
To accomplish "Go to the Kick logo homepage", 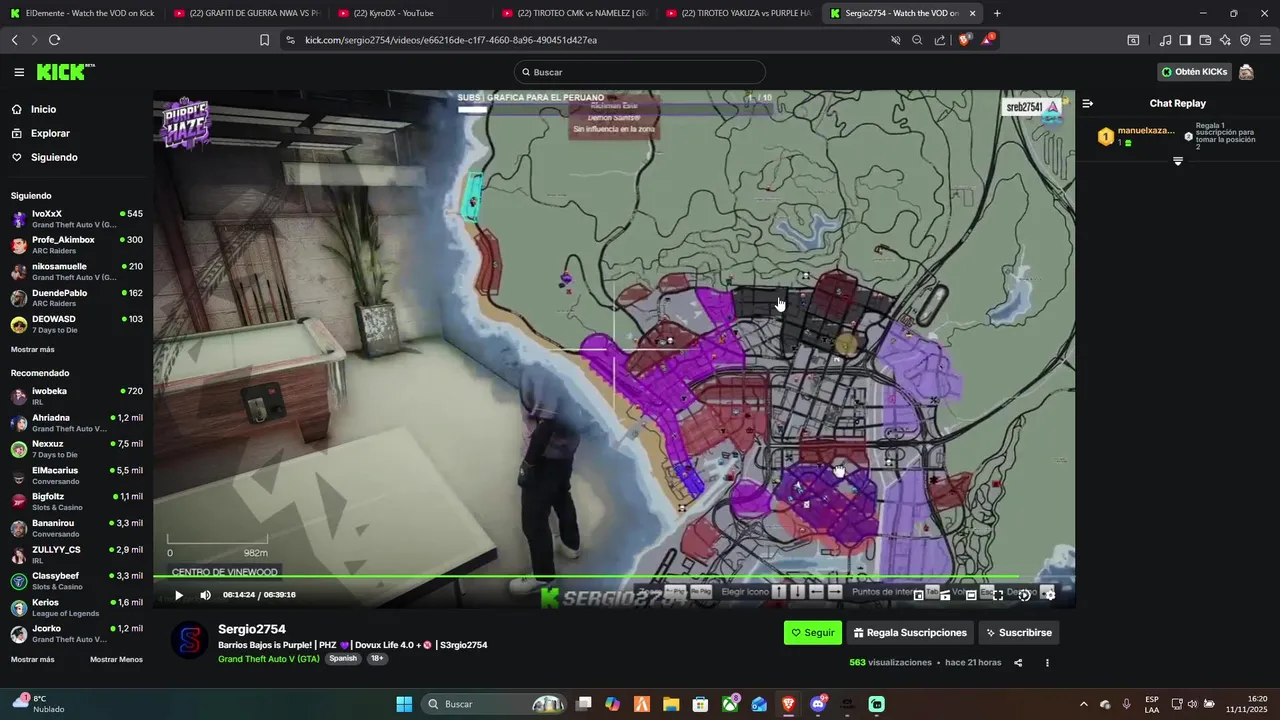I will 65,72.
